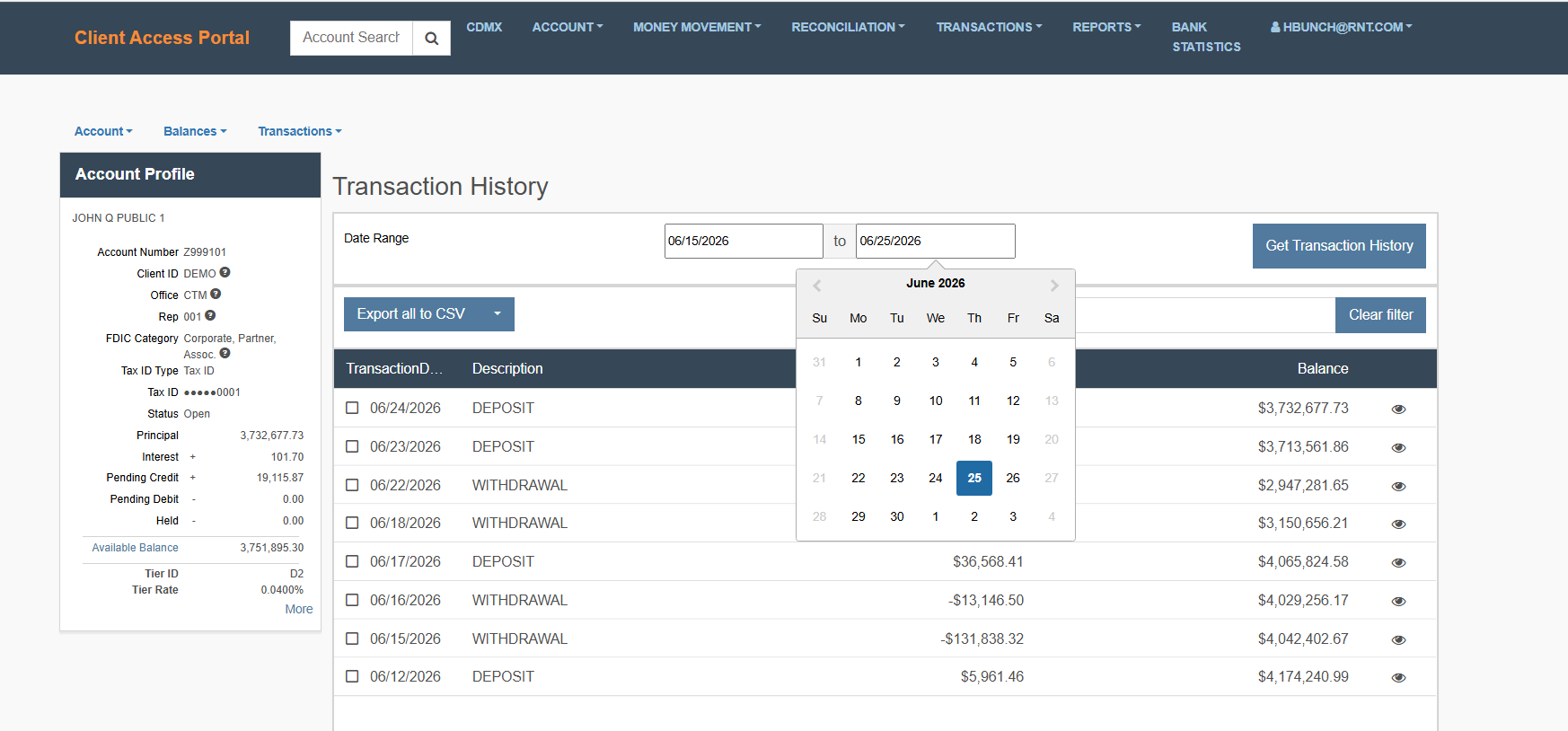View 06/22/2026 withdrawal via eye icon
The width and height of the screenshot is (1568, 731).
click(x=1398, y=486)
